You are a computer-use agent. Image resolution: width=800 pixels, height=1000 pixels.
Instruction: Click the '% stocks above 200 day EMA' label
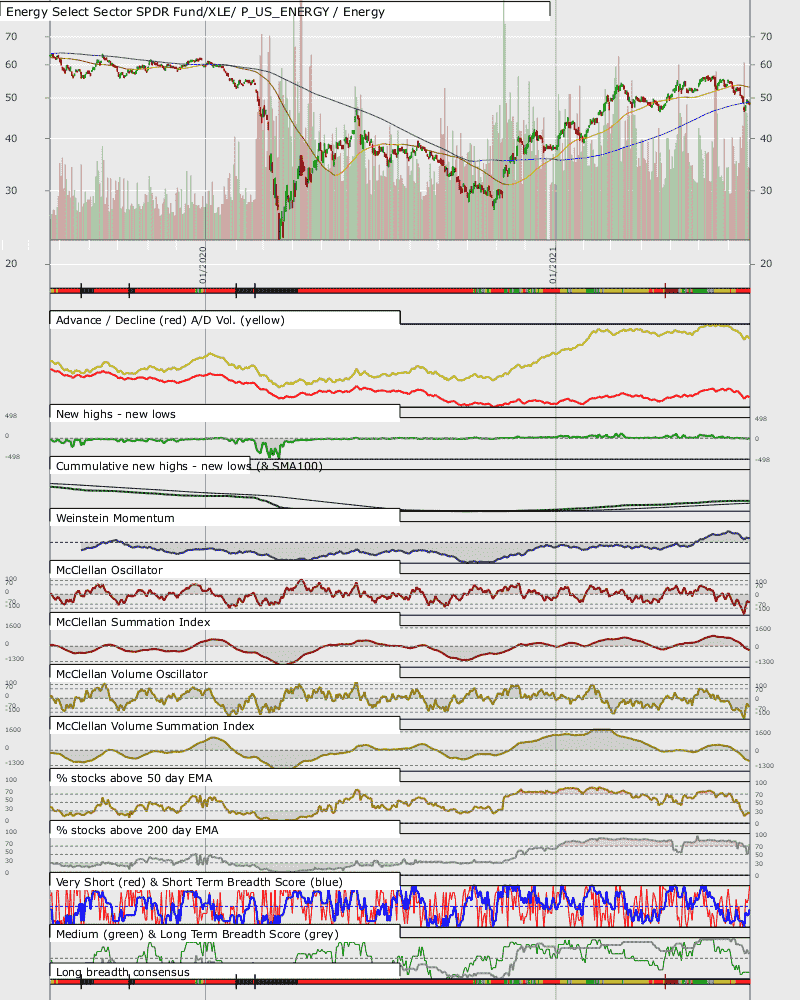coord(137,830)
